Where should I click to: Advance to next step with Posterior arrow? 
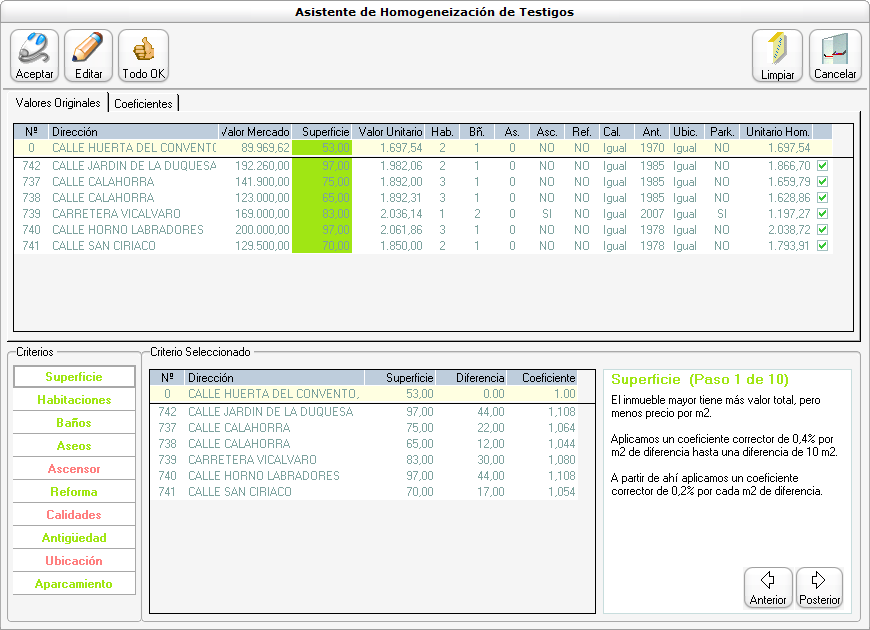pos(819,587)
